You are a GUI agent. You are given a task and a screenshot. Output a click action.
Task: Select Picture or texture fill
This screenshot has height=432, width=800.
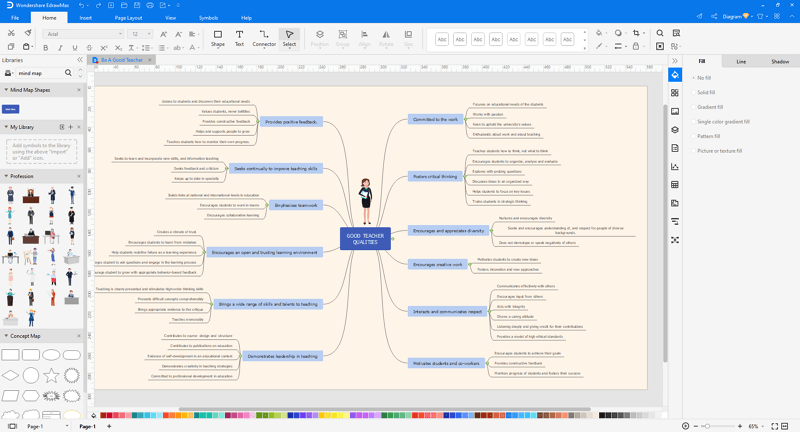point(719,151)
